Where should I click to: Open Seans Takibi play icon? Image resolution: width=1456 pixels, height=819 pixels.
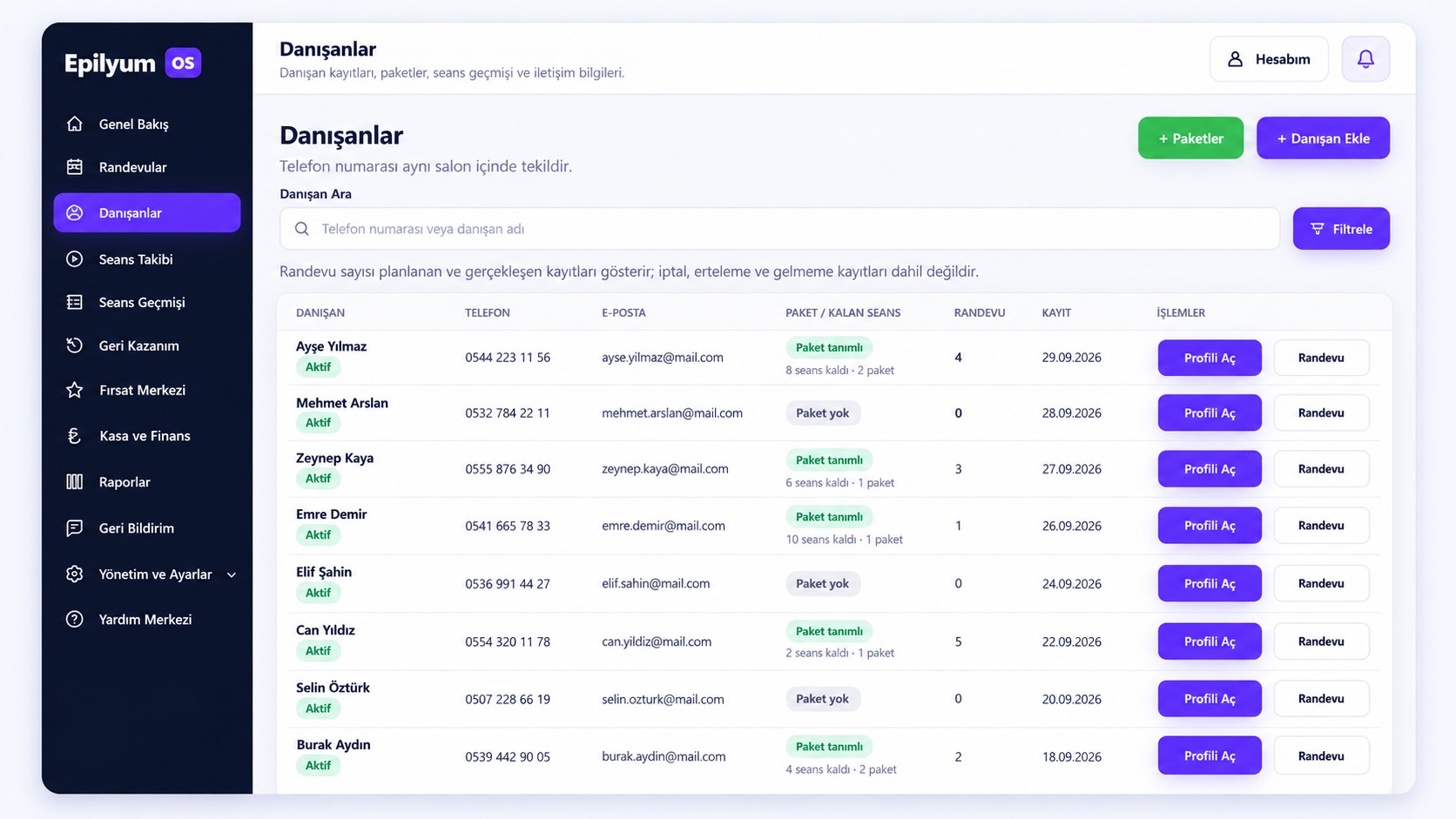coord(75,258)
